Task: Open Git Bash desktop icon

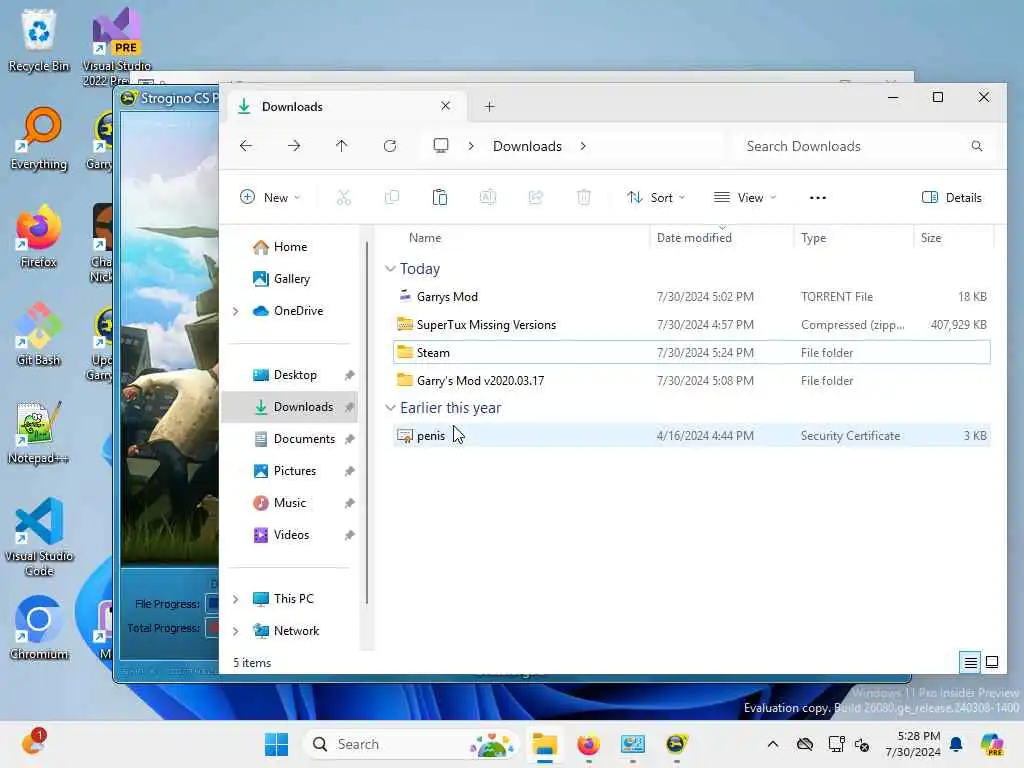Action: pos(39,334)
